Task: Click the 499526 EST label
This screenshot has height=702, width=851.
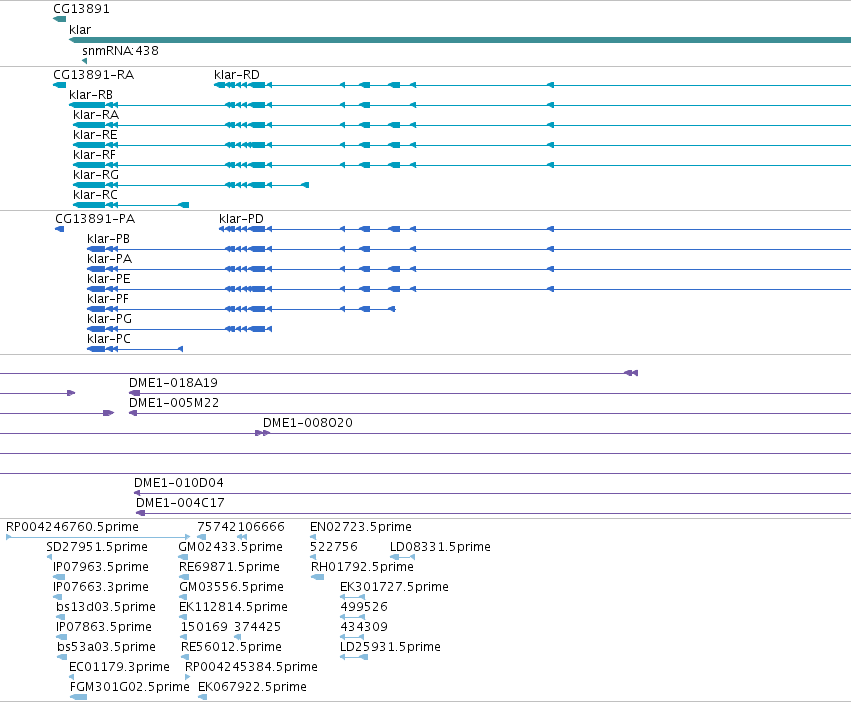Action: [x=364, y=607]
